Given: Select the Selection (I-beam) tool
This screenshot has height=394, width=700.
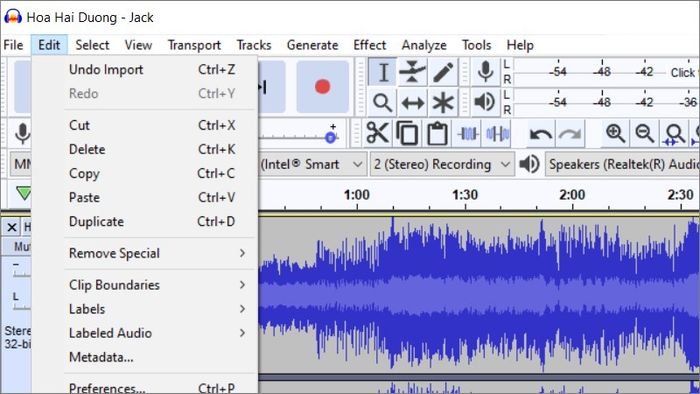Looking at the screenshot, I should pos(383,72).
